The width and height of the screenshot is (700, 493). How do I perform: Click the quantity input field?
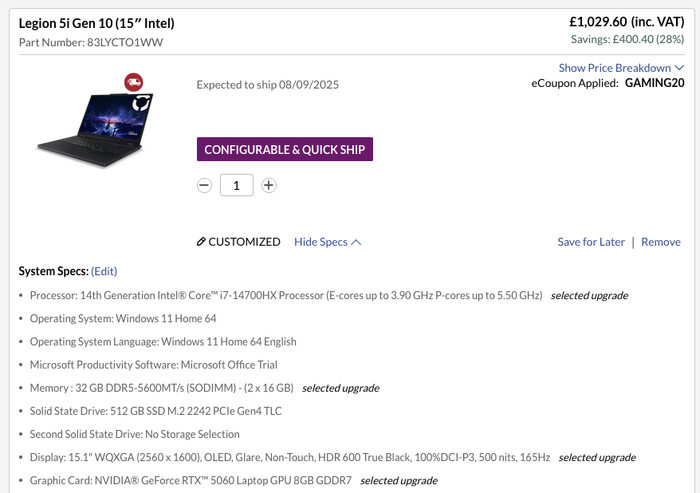click(236, 185)
